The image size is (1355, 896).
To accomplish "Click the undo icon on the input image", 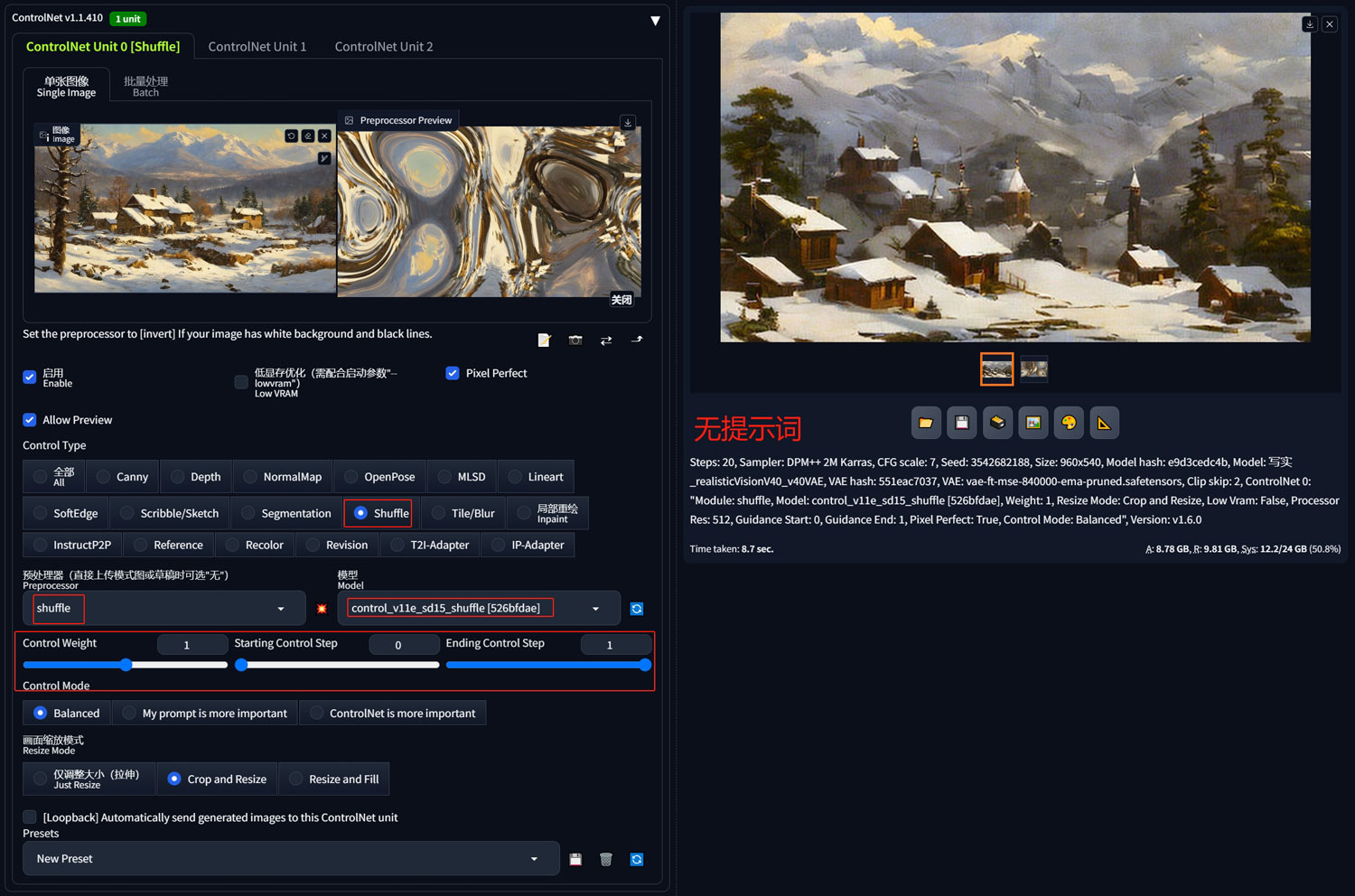I will click(x=291, y=135).
